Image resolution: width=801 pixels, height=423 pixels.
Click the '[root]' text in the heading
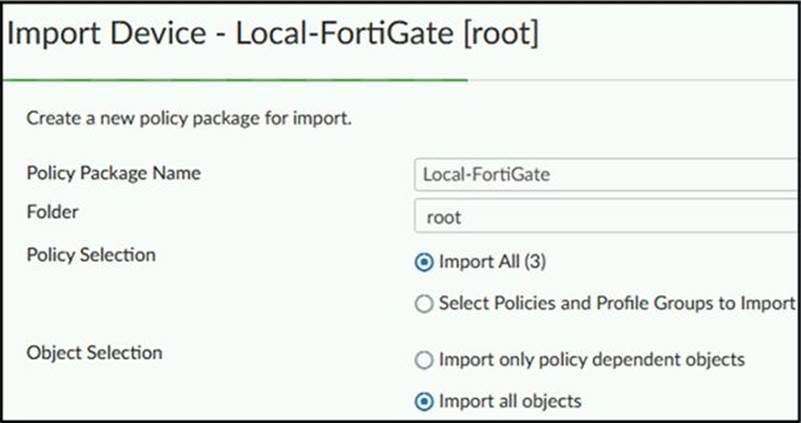click(x=501, y=34)
